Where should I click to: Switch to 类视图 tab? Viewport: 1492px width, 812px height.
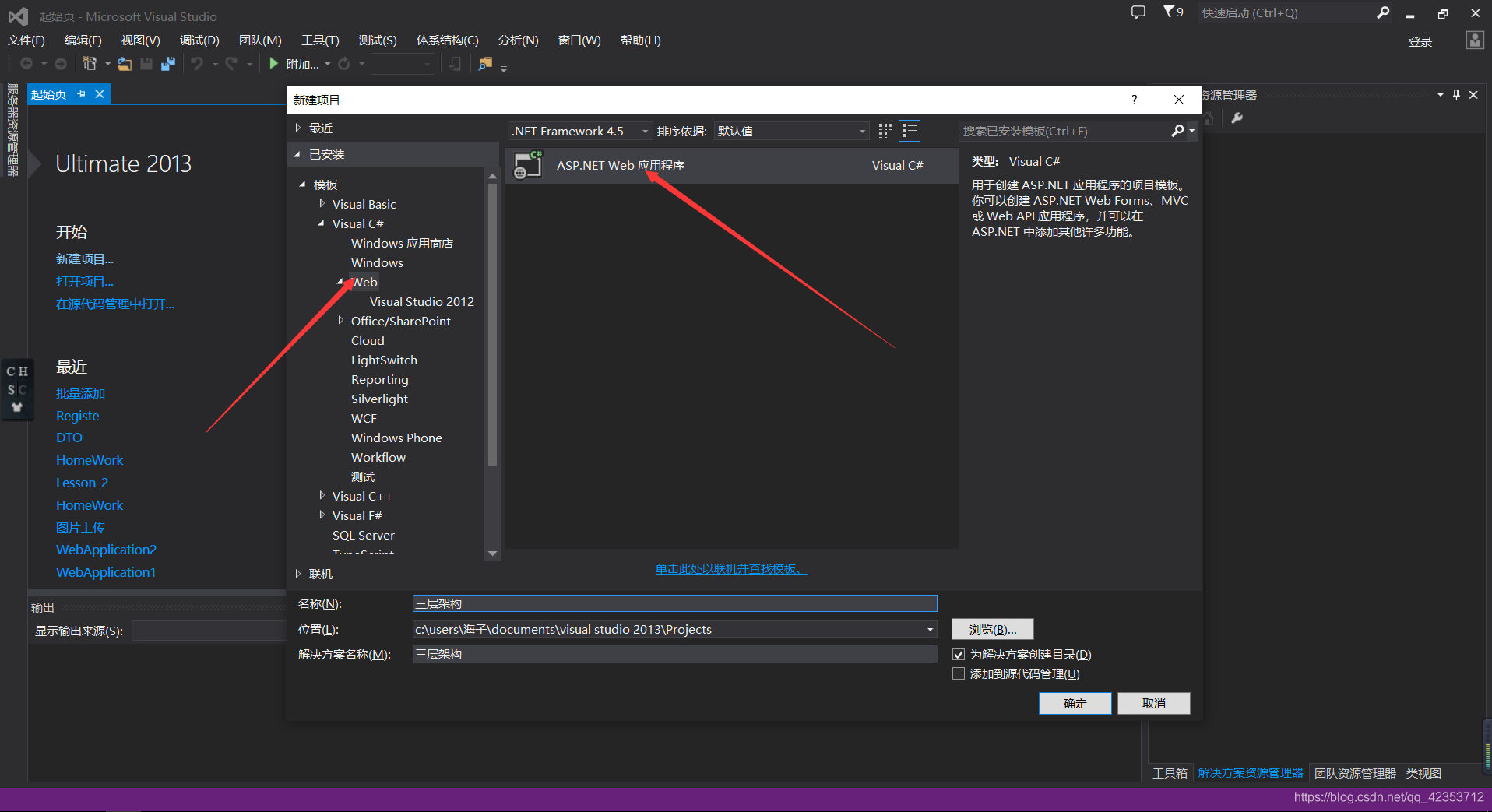pyautogui.click(x=1423, y=773)
